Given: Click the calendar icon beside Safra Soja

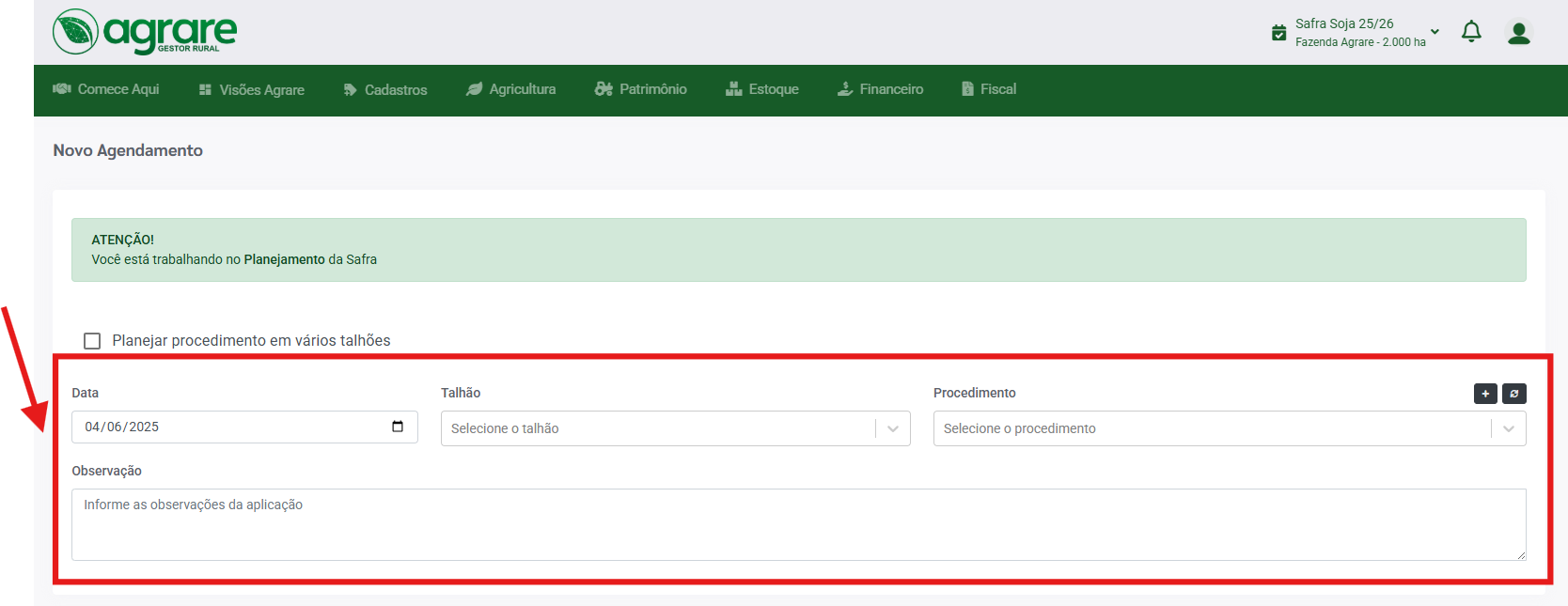Looking at the screenshot, I should (x=1278, y=33).
